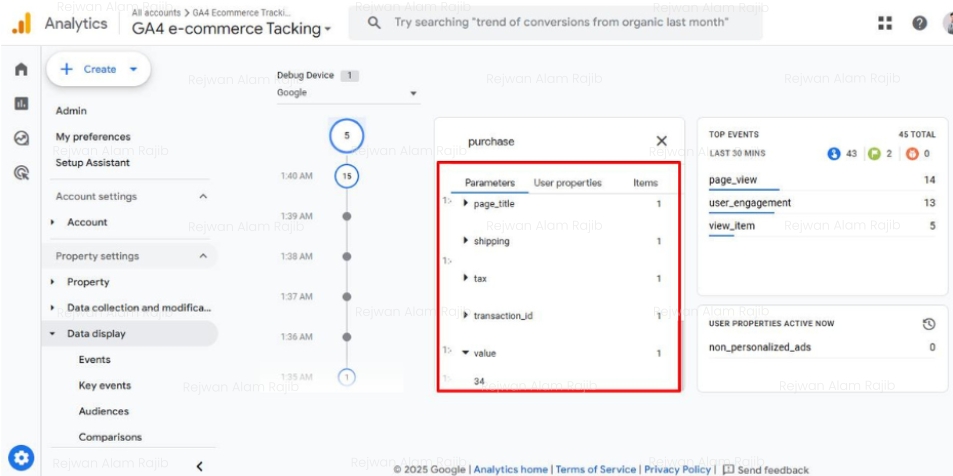Click the 1:40 AM timeline bubble showing 15
Viewport: 953px width, 476px height.
point(347,176)
